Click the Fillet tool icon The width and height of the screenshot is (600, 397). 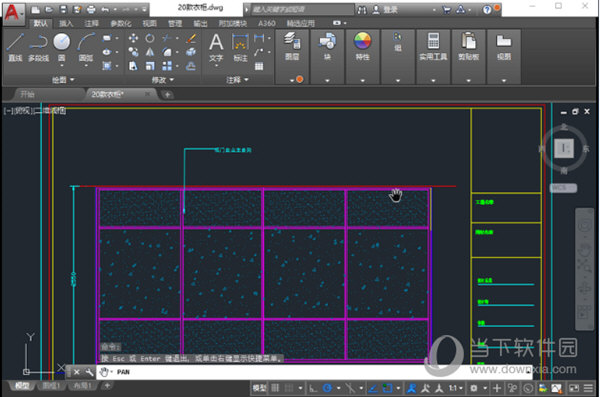(167, 52)
